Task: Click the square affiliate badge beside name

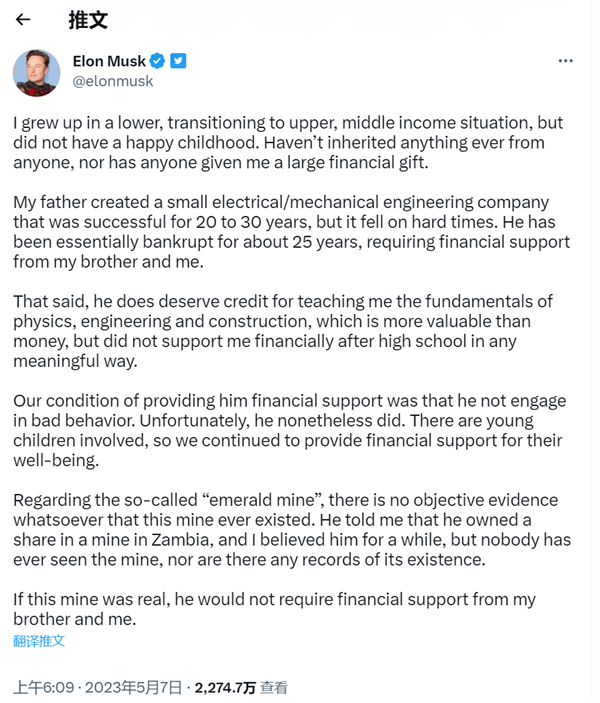Action: pos(178,61)
